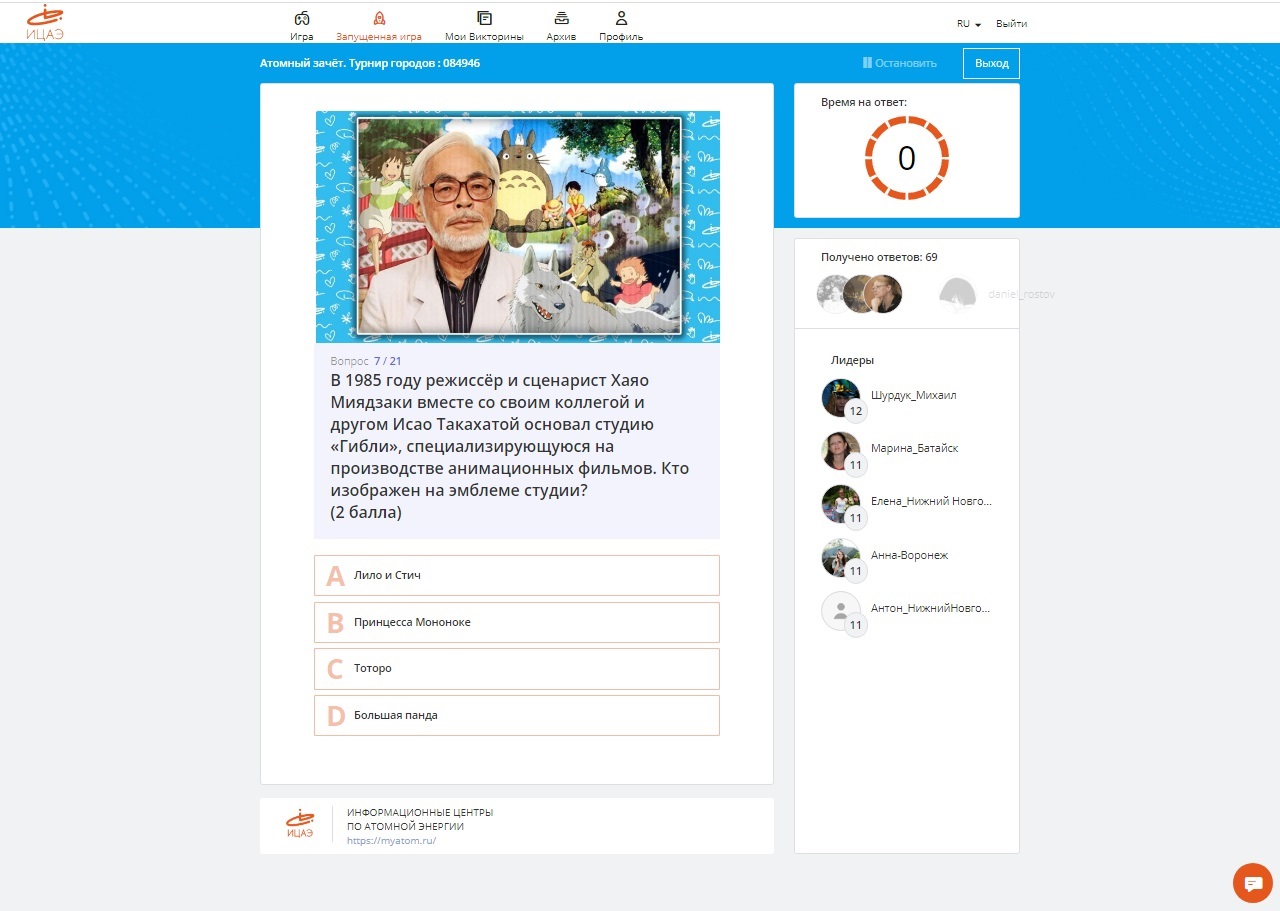Open the Игра gamepad icon

(x=302, y=18)
